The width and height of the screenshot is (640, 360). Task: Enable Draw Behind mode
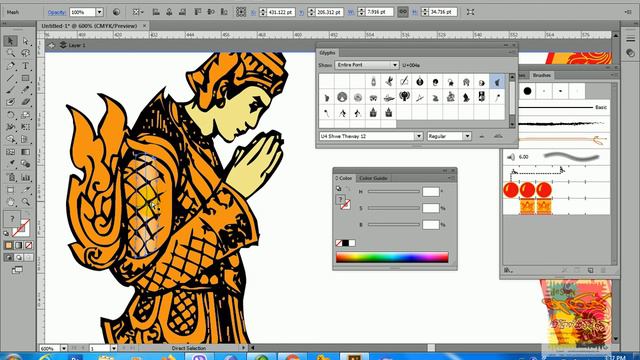tap(18, 258)
